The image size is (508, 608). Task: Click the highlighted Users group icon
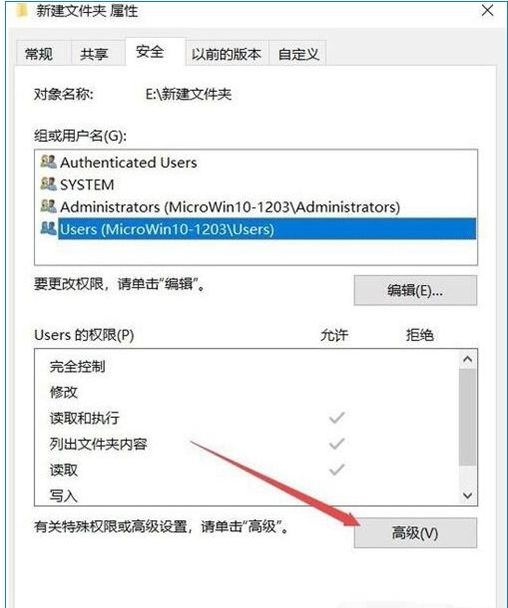pyautogui.click(x=48, y=228)
